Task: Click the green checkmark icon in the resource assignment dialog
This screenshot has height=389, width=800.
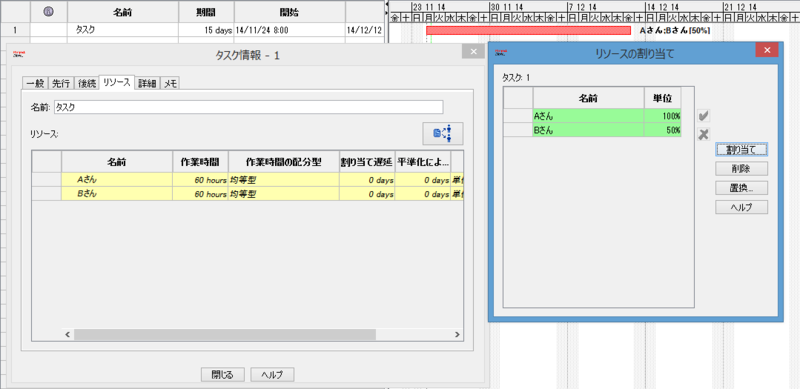Action: coord(704,116)
